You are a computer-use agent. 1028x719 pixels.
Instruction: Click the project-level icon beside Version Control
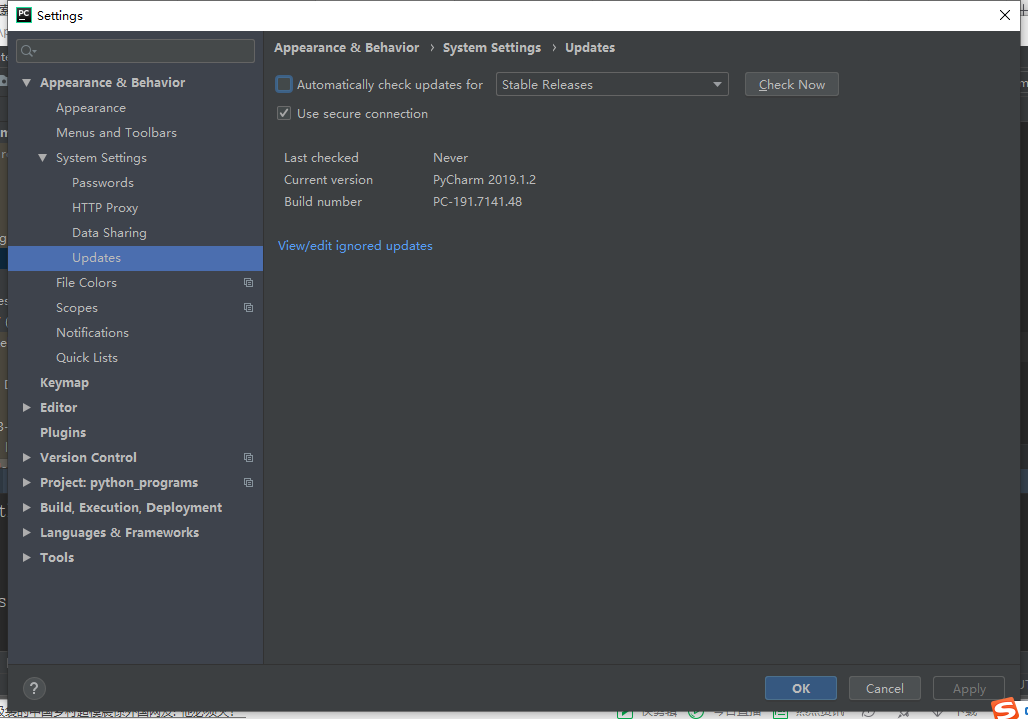coord(248,457)
